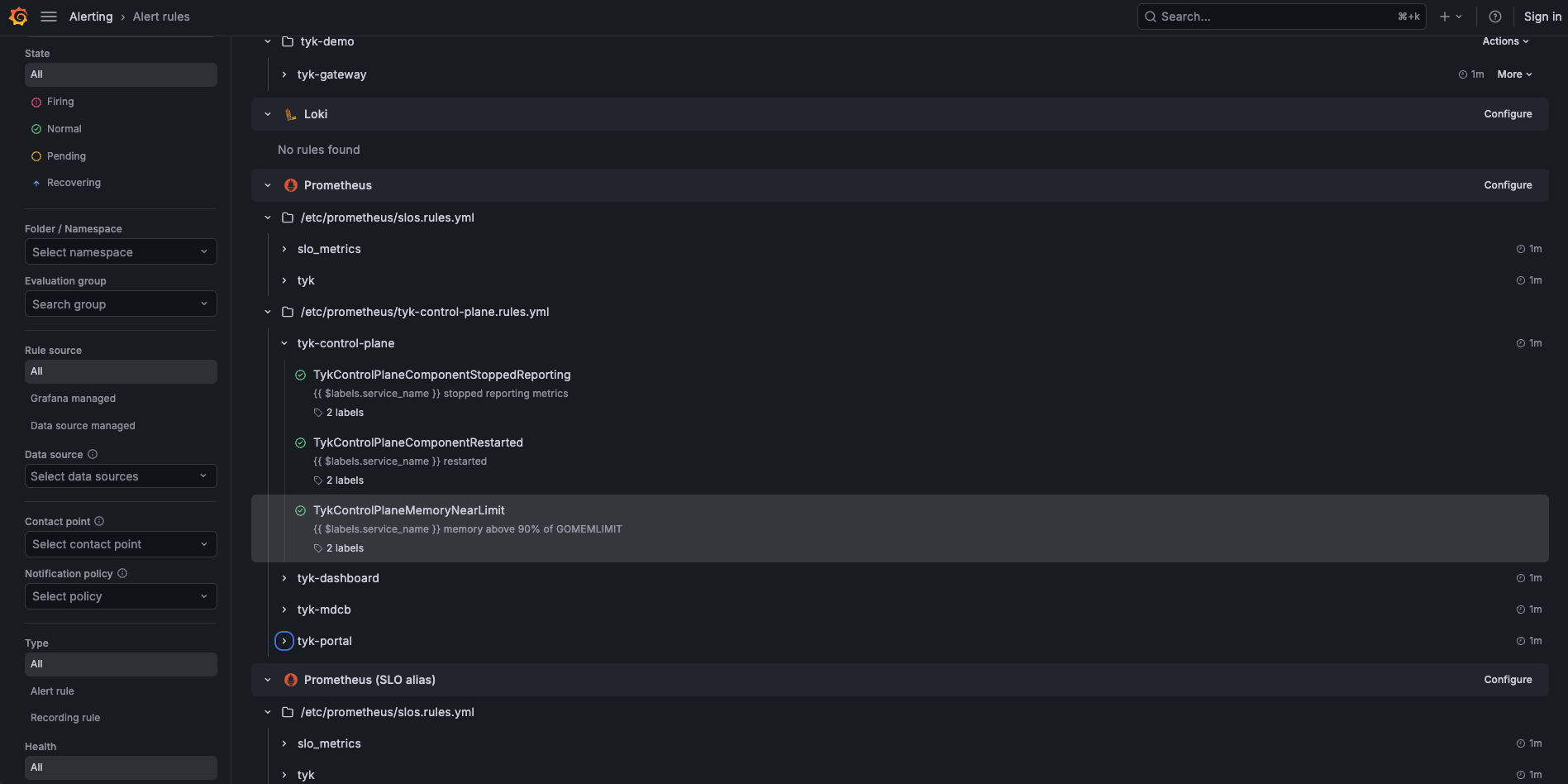Open the Select contact point dropdown
The height and width of the screenshot is (784, 1568).
click(121, 544)
